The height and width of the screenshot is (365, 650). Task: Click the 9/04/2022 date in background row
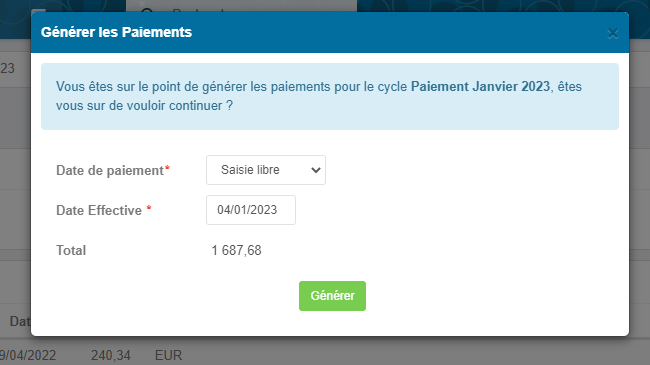click(28, 355)
